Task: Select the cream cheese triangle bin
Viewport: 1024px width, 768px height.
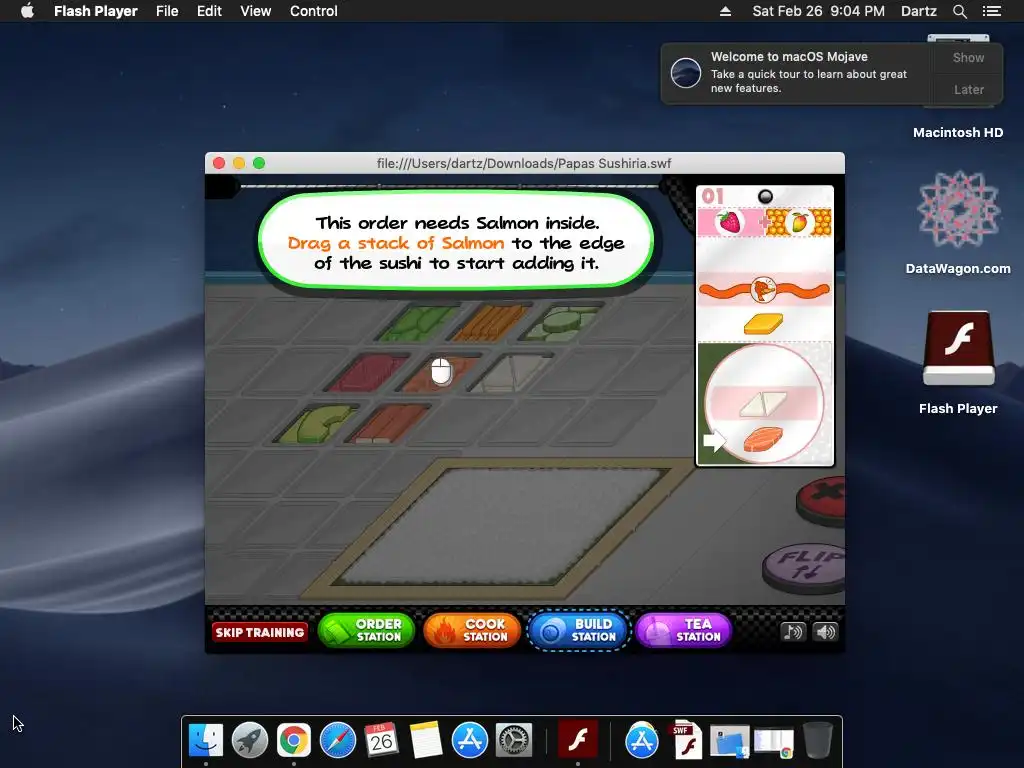Action: click(511, 373)
